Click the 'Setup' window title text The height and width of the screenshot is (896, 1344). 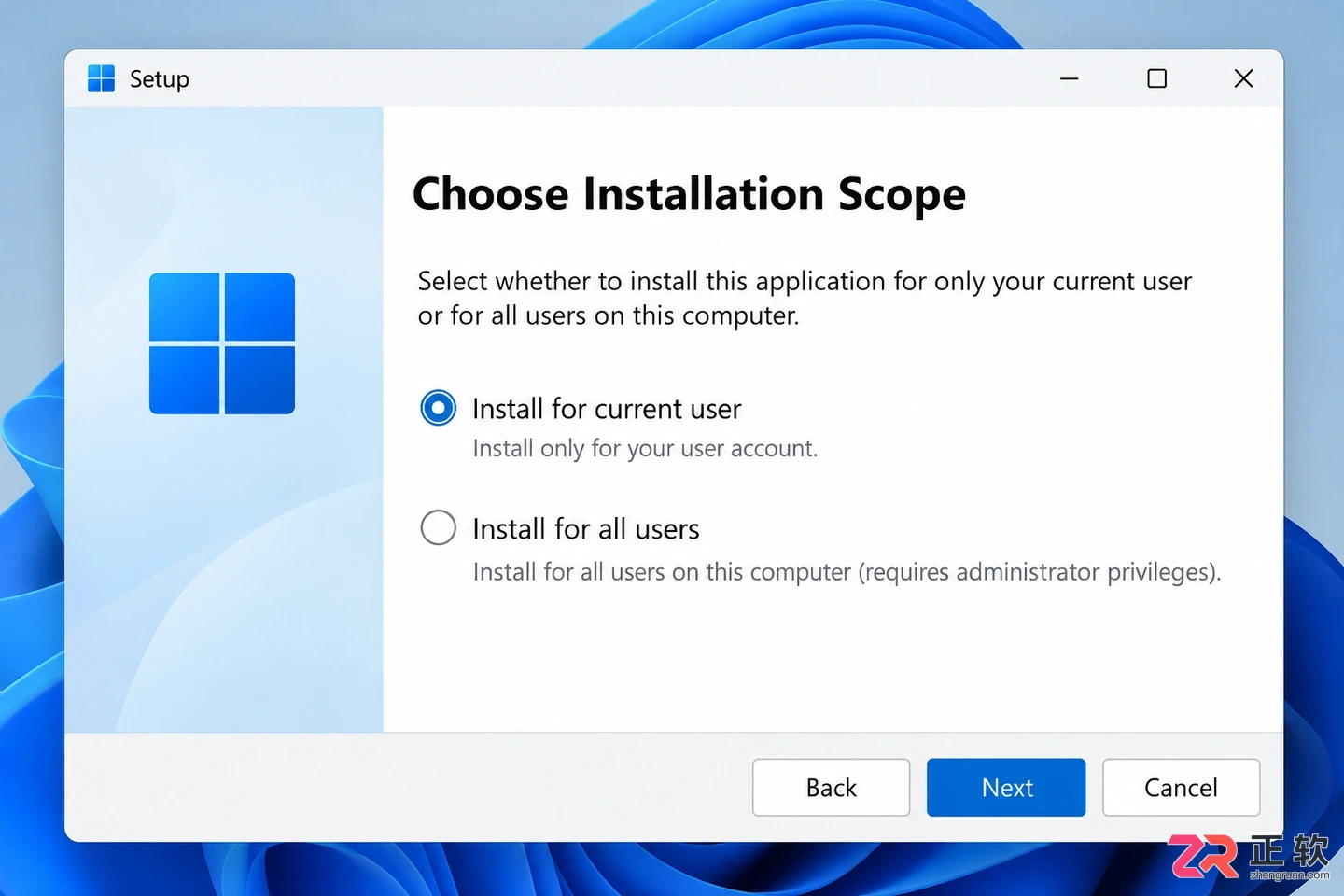(x=160, y=79)
